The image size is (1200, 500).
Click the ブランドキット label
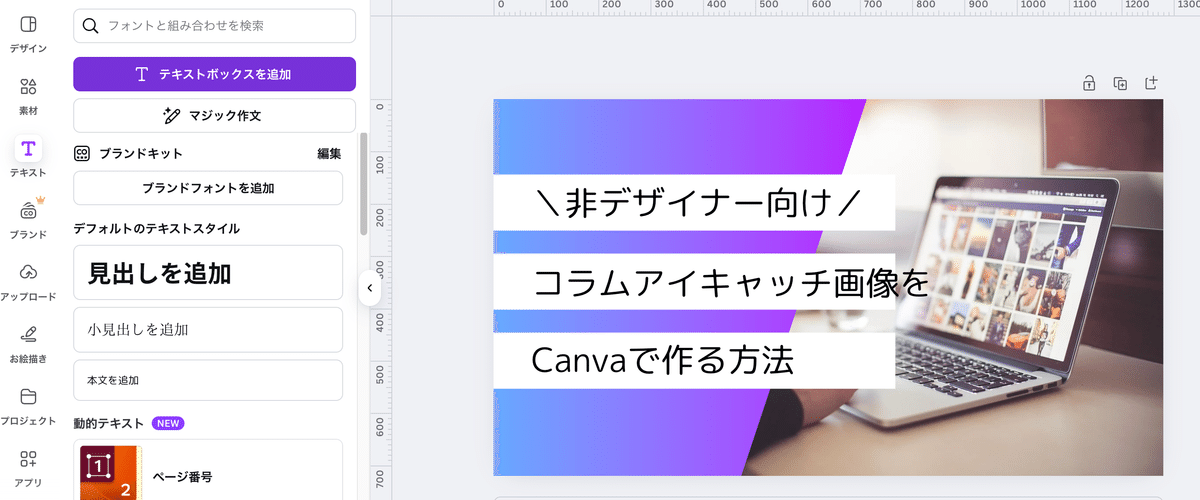click(x=141, y=154)
